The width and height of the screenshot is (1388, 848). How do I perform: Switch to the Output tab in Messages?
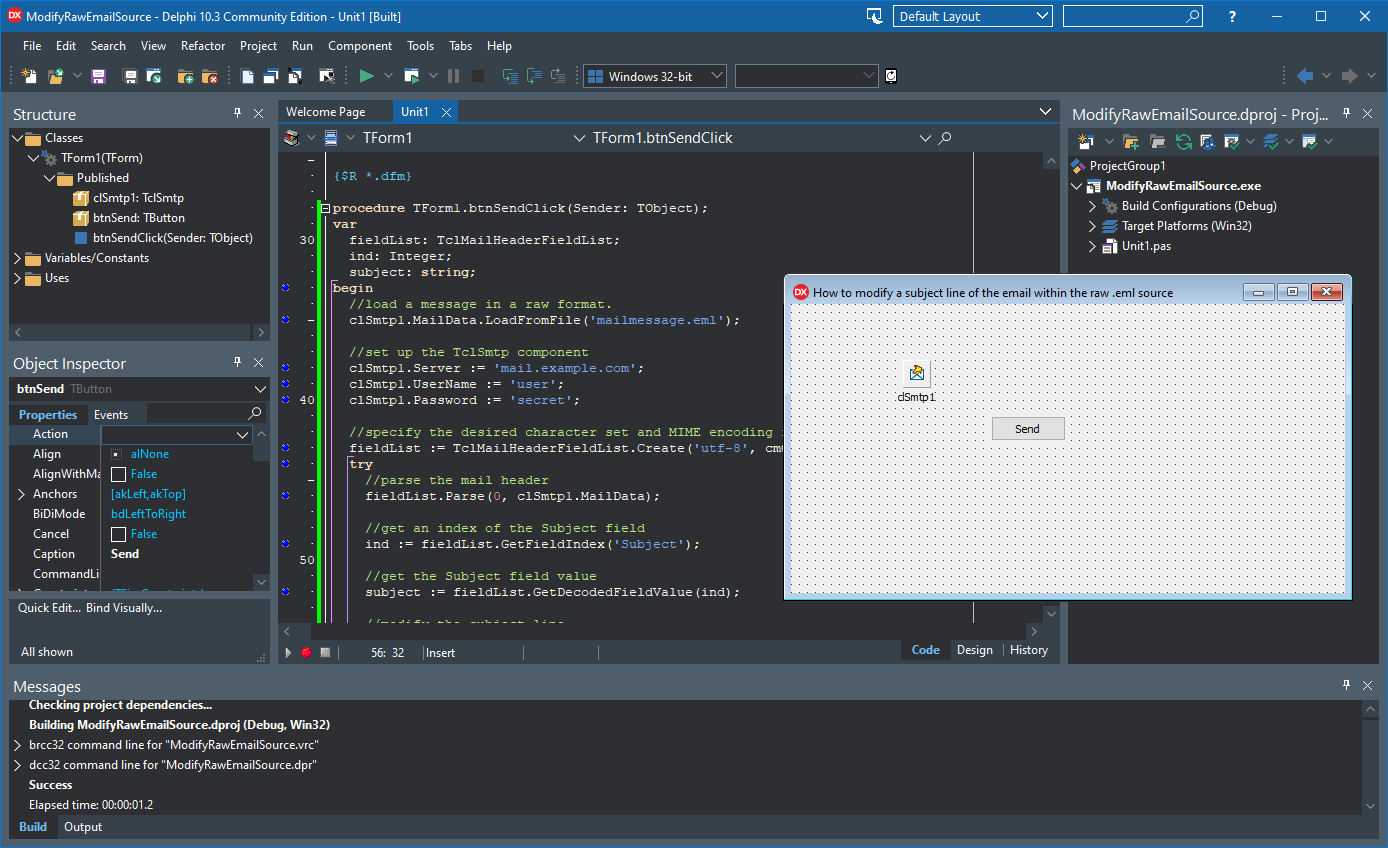(83, 827)
